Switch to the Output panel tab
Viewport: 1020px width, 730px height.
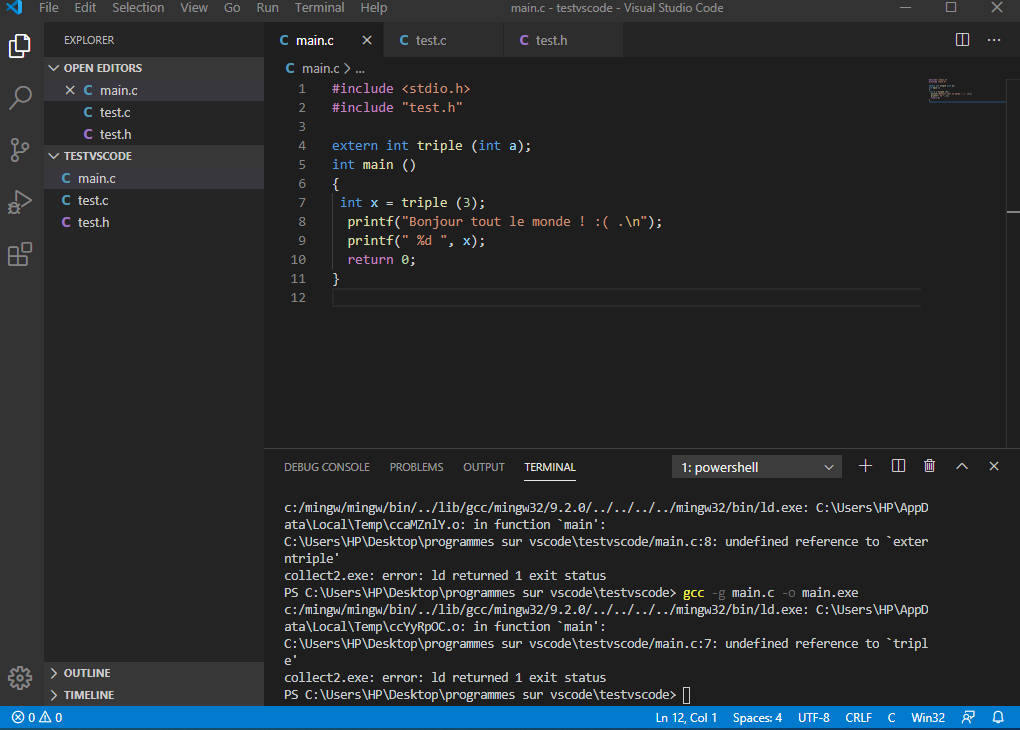tap(483, 467)
